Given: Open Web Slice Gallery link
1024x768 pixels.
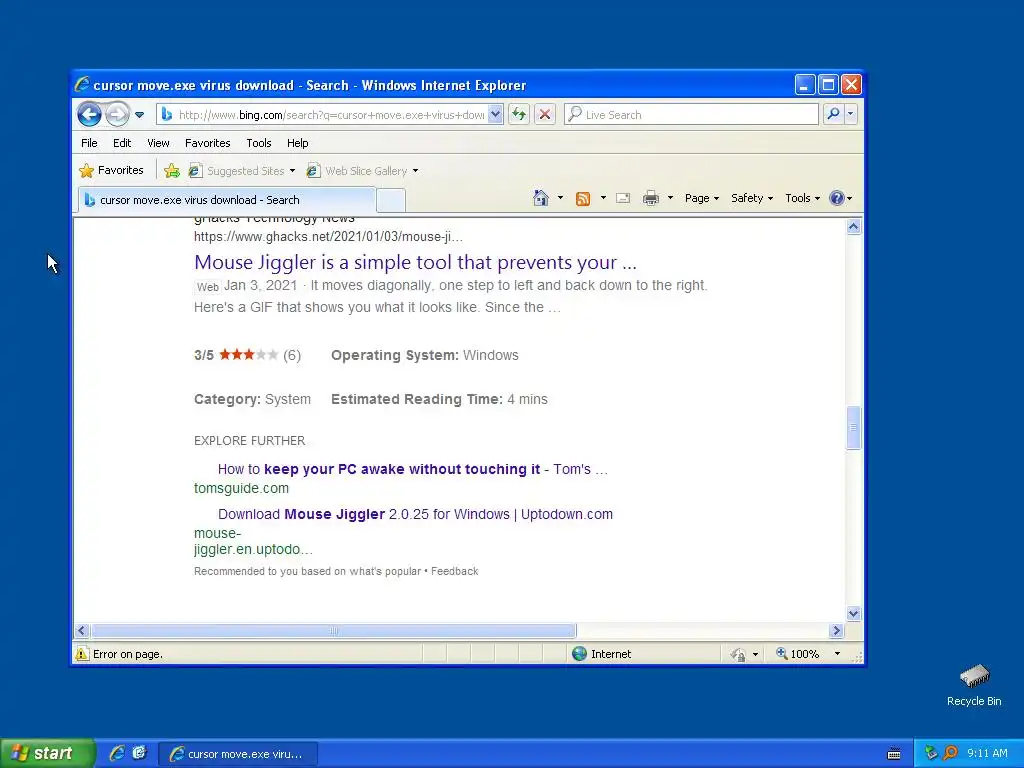Looking at the screenshot, I should (358, 170).
